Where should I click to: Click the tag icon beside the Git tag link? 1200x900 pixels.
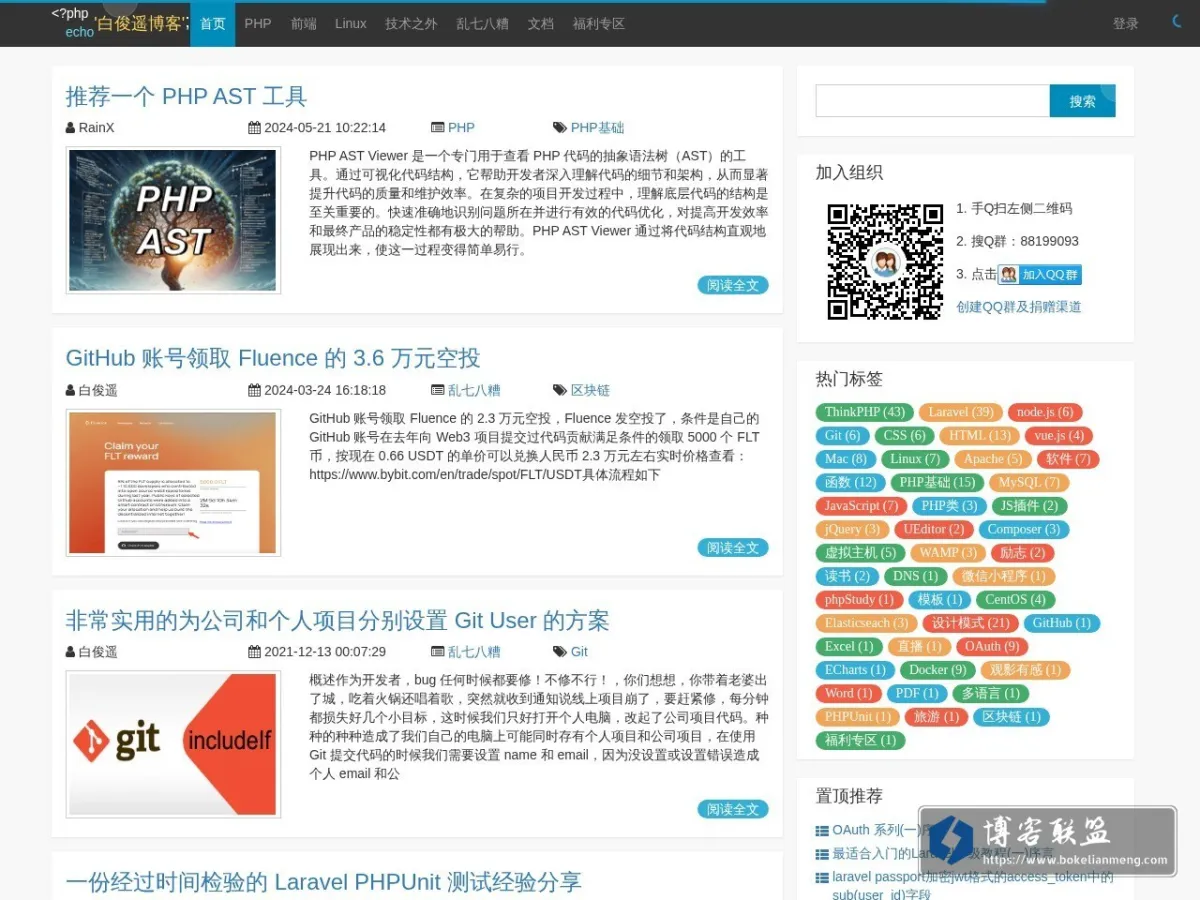[x=559, y=652]
